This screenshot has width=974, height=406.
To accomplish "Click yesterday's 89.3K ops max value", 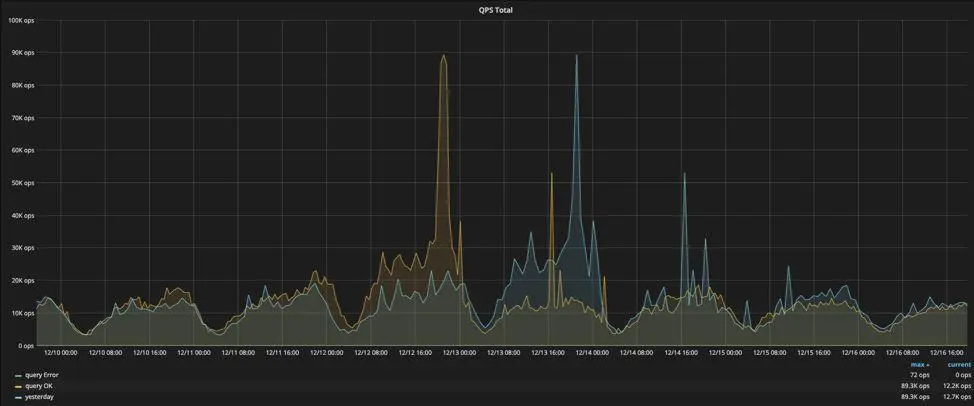I will [x=917, y=396].
